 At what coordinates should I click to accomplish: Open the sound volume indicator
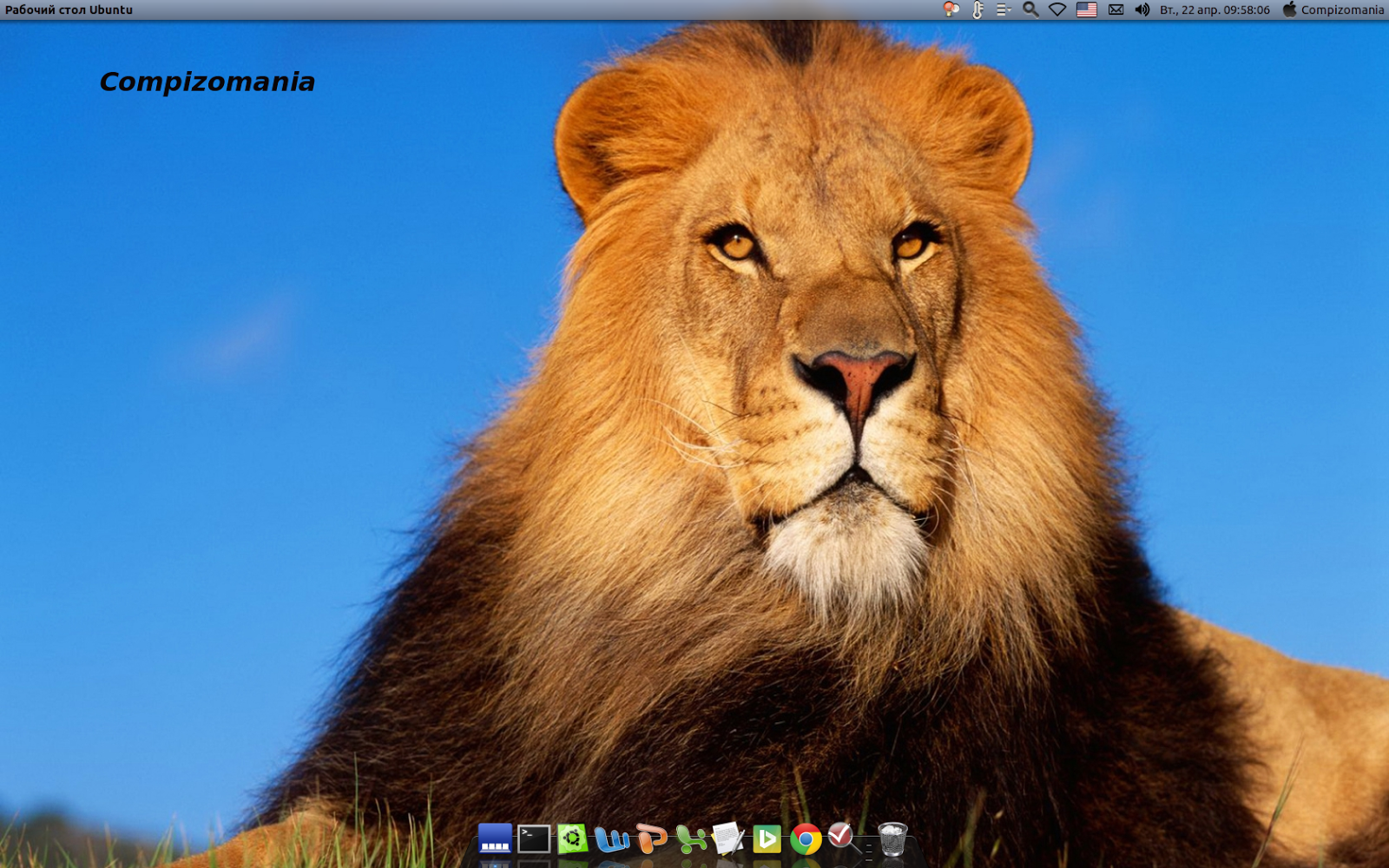point(1142,10)
